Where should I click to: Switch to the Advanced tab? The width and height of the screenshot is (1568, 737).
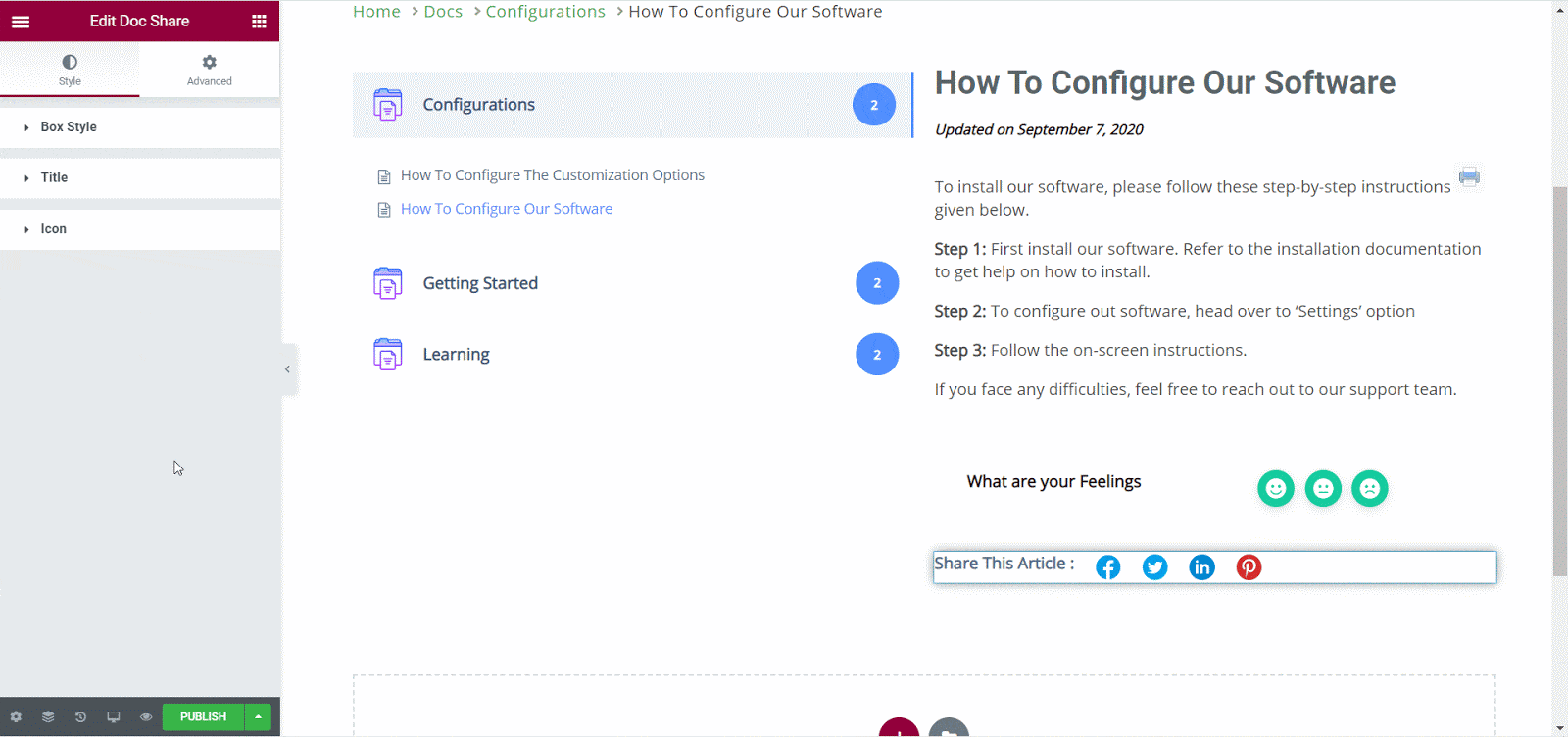click(x=210, y=70)
